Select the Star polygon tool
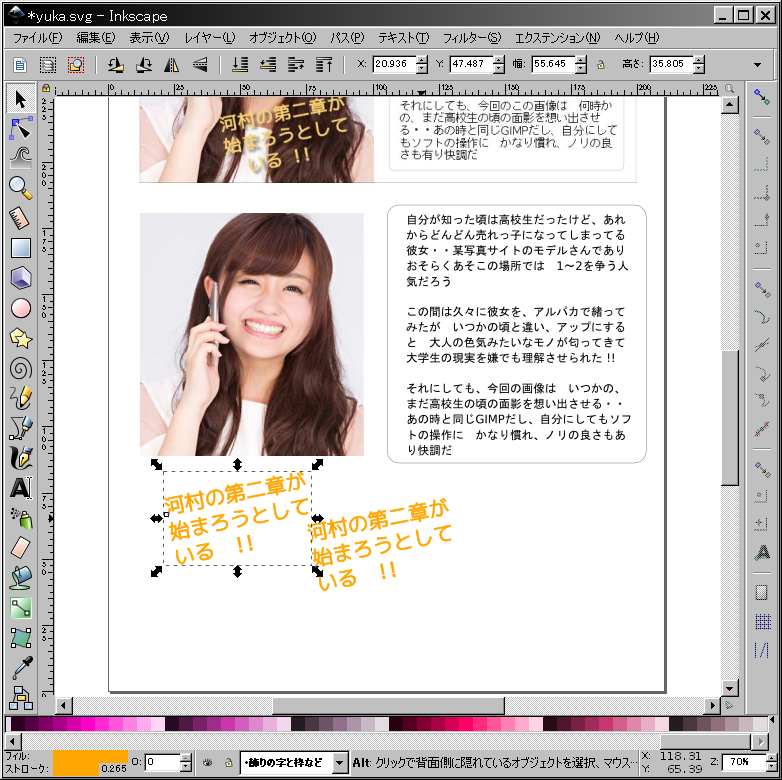The image size is (782, 780). point(20,339)
